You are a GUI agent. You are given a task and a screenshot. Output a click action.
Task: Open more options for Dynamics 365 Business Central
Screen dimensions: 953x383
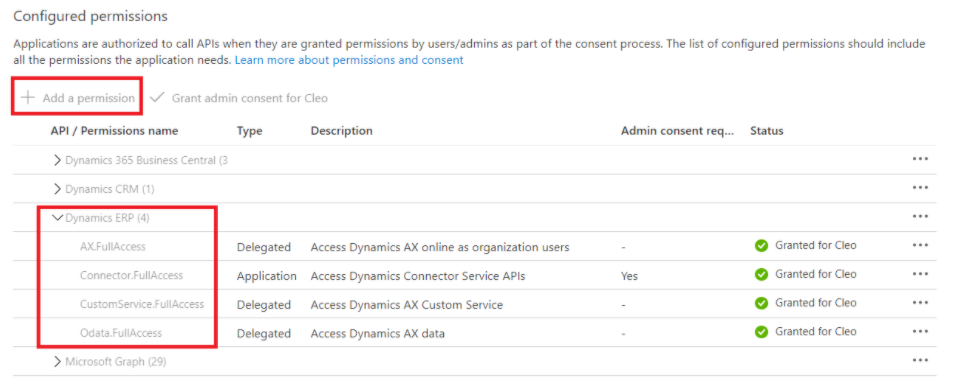[920, 159]
